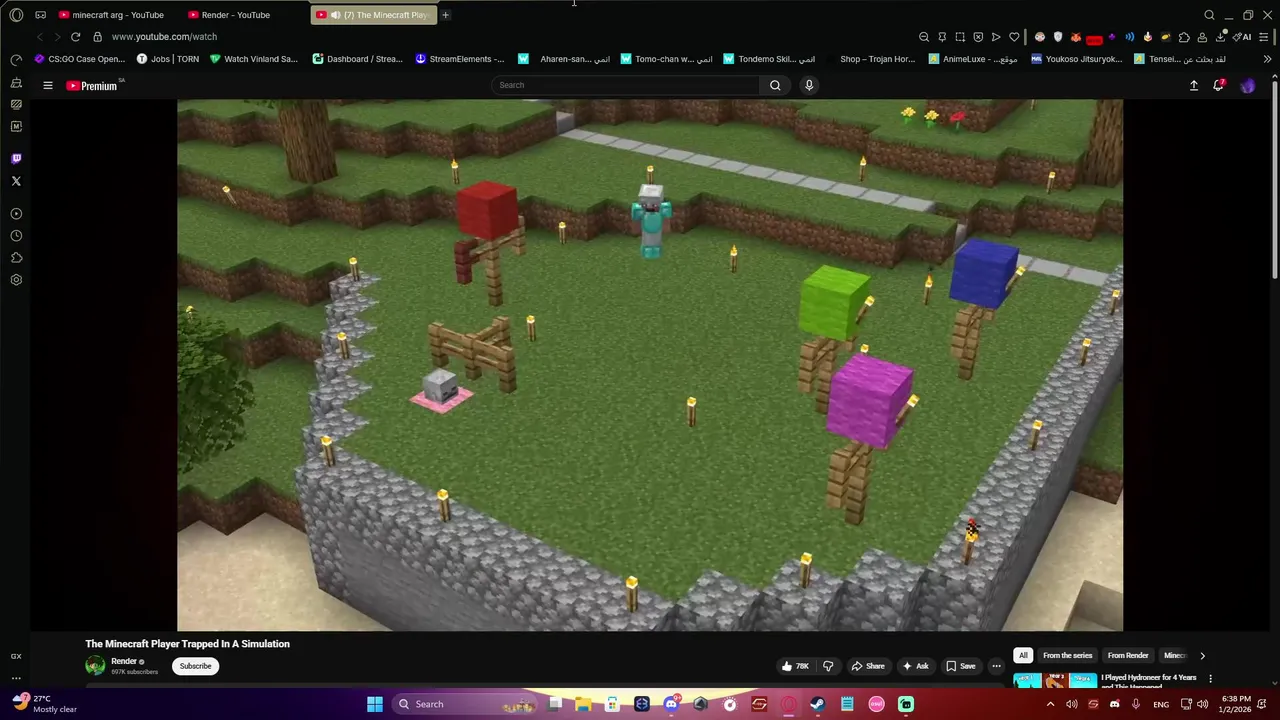Like the video with 78K thumbs-up
The width and height of the screenshot is (1280, 720).
tap(795, 666)
